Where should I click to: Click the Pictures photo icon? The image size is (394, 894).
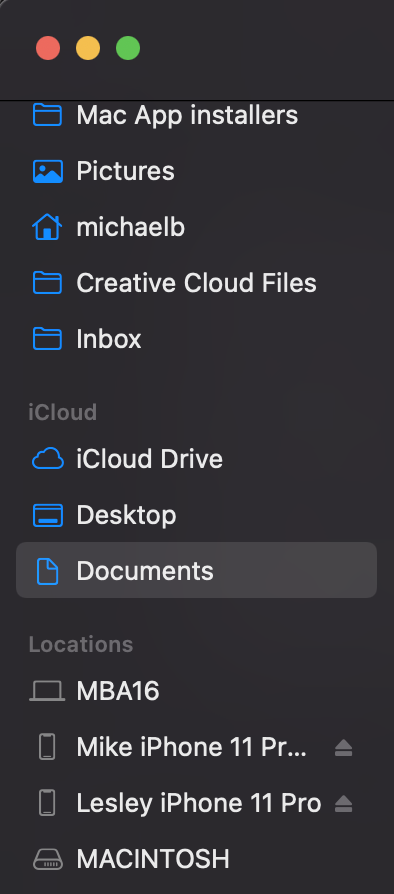[x=47, y=171]
